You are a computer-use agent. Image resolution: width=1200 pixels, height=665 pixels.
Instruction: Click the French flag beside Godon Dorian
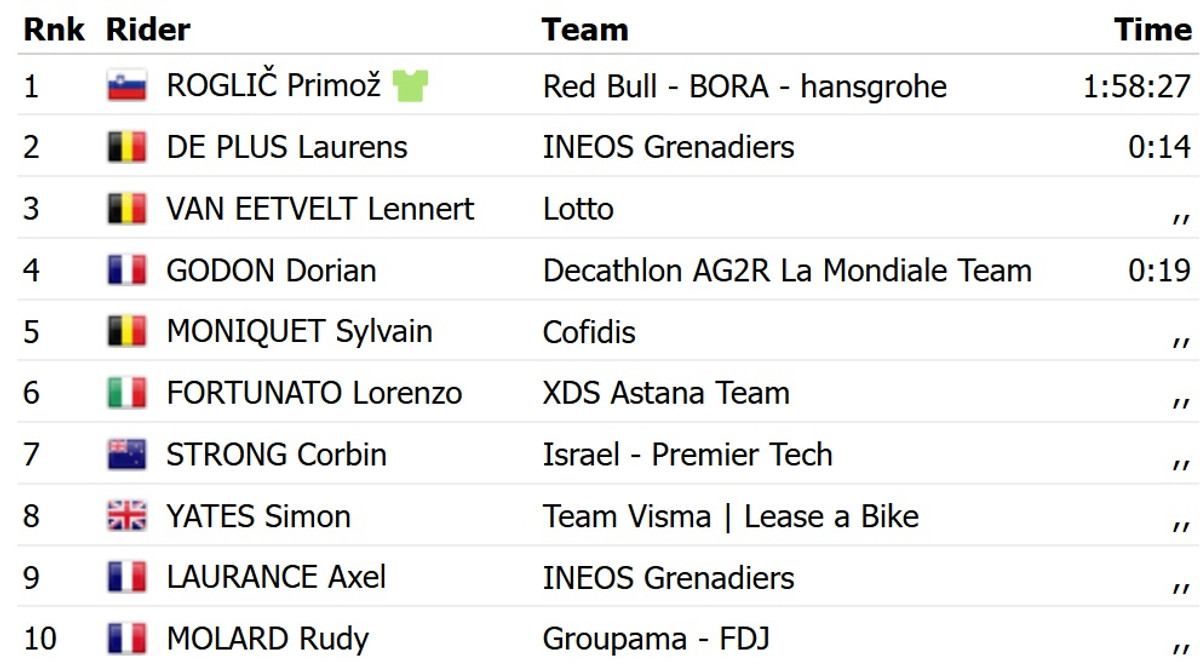[127, 271]
